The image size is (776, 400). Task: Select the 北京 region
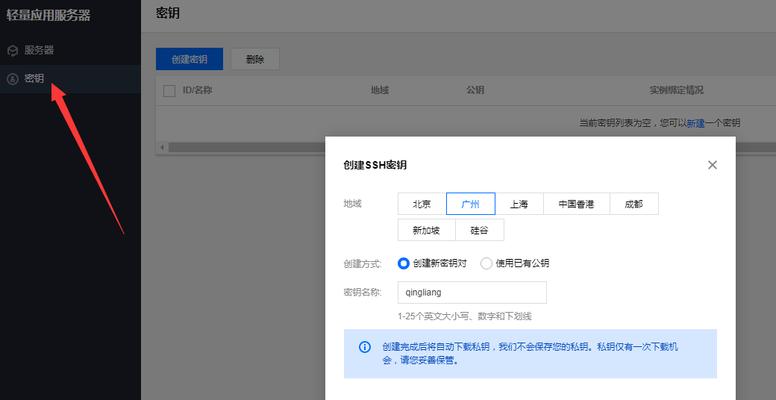pos(422,204)
